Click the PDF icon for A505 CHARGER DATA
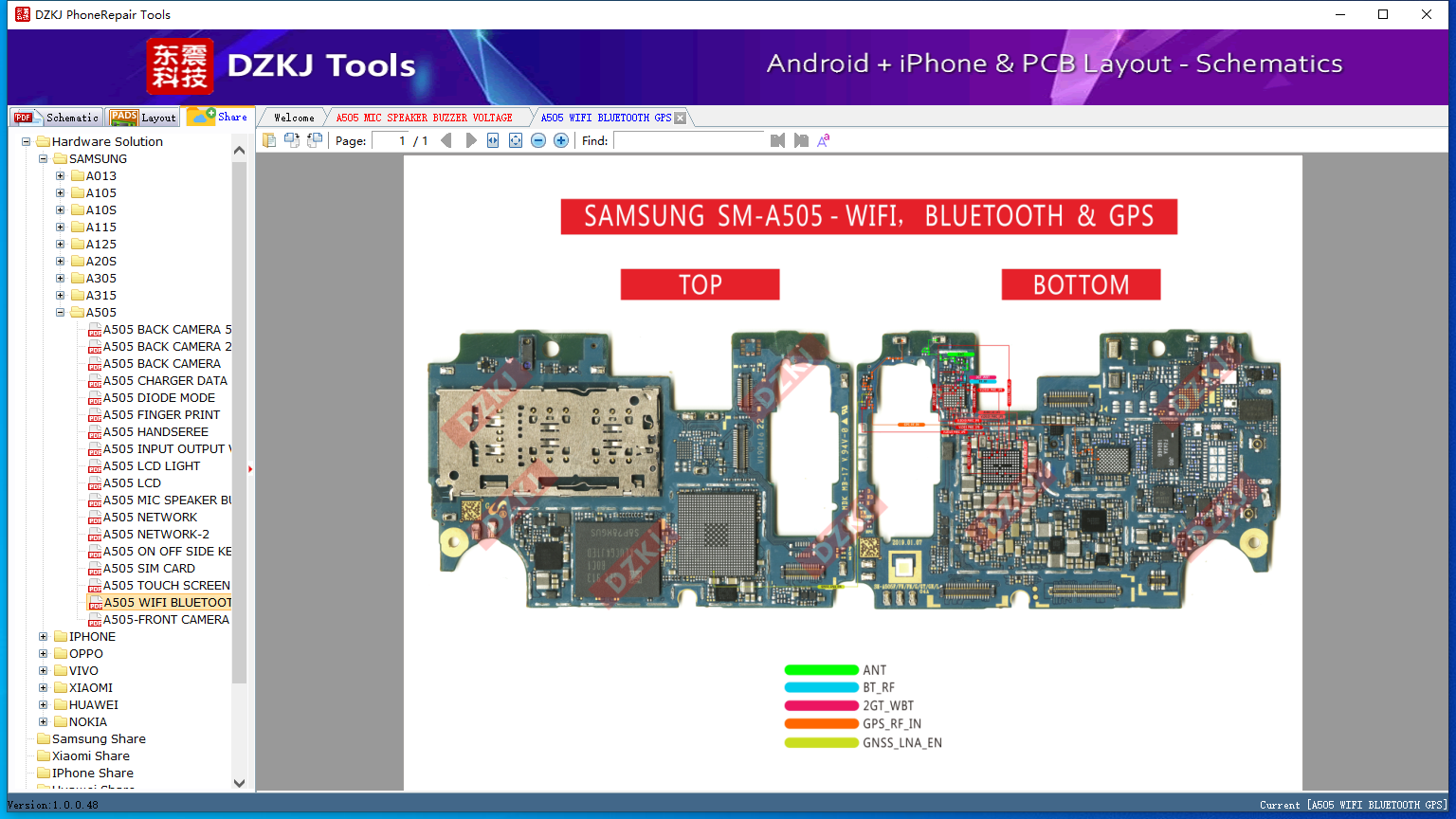Image resolution: width=1456 pixels, height=819 pixels. click(x=95, y=381)
